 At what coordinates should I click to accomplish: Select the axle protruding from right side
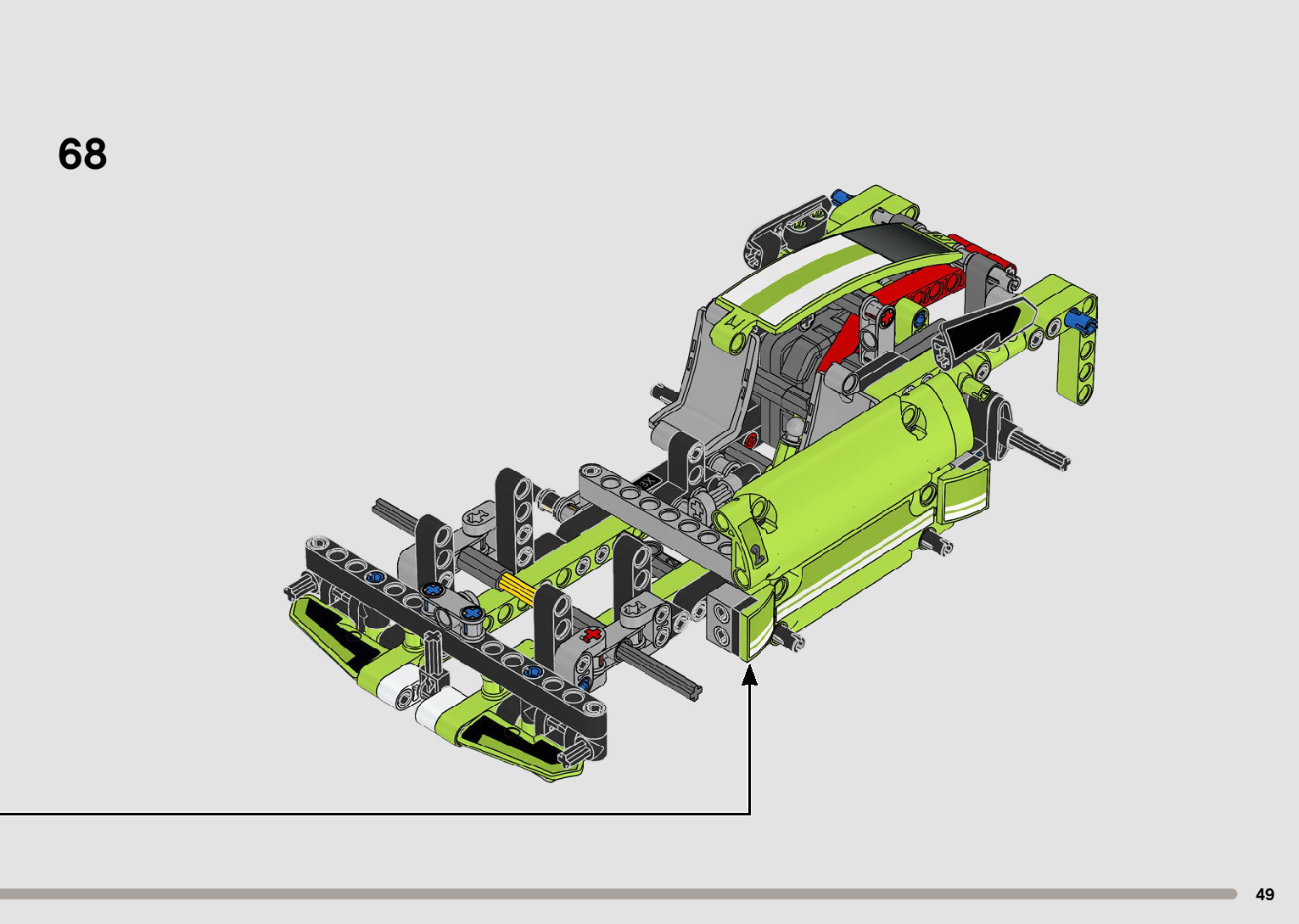pos(1039,450)
